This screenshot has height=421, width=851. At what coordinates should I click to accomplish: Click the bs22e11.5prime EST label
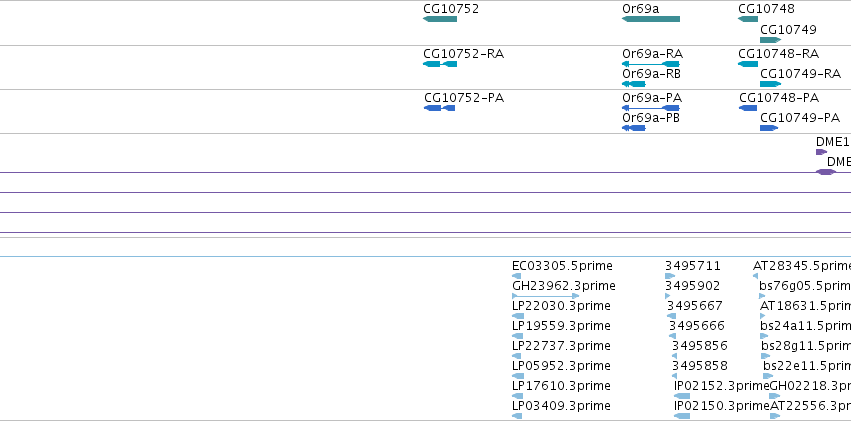coord(807,366)
